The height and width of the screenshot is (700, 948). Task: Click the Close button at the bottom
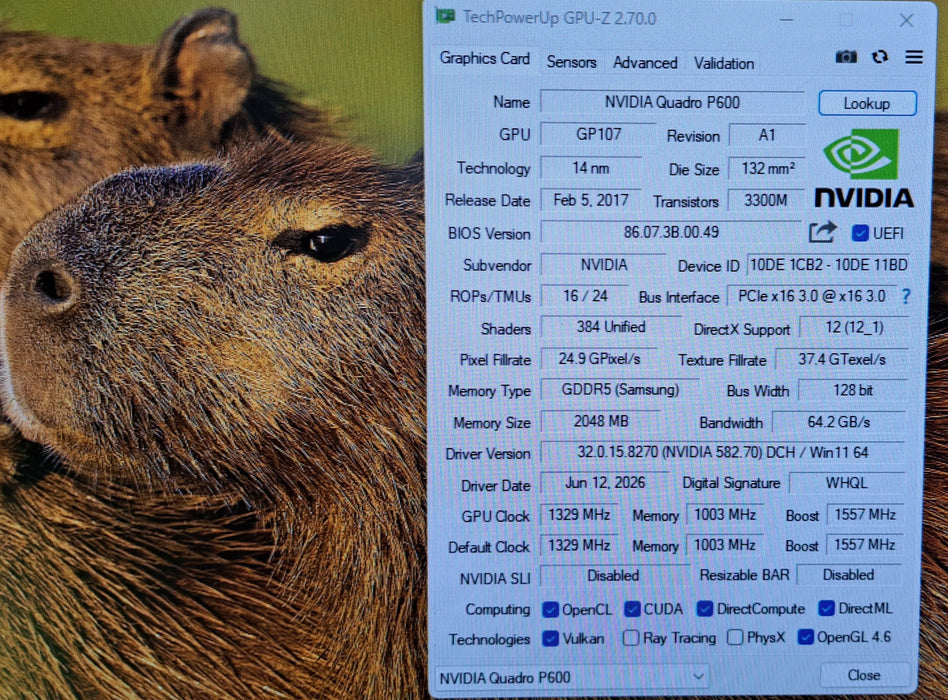coord(864,675)
